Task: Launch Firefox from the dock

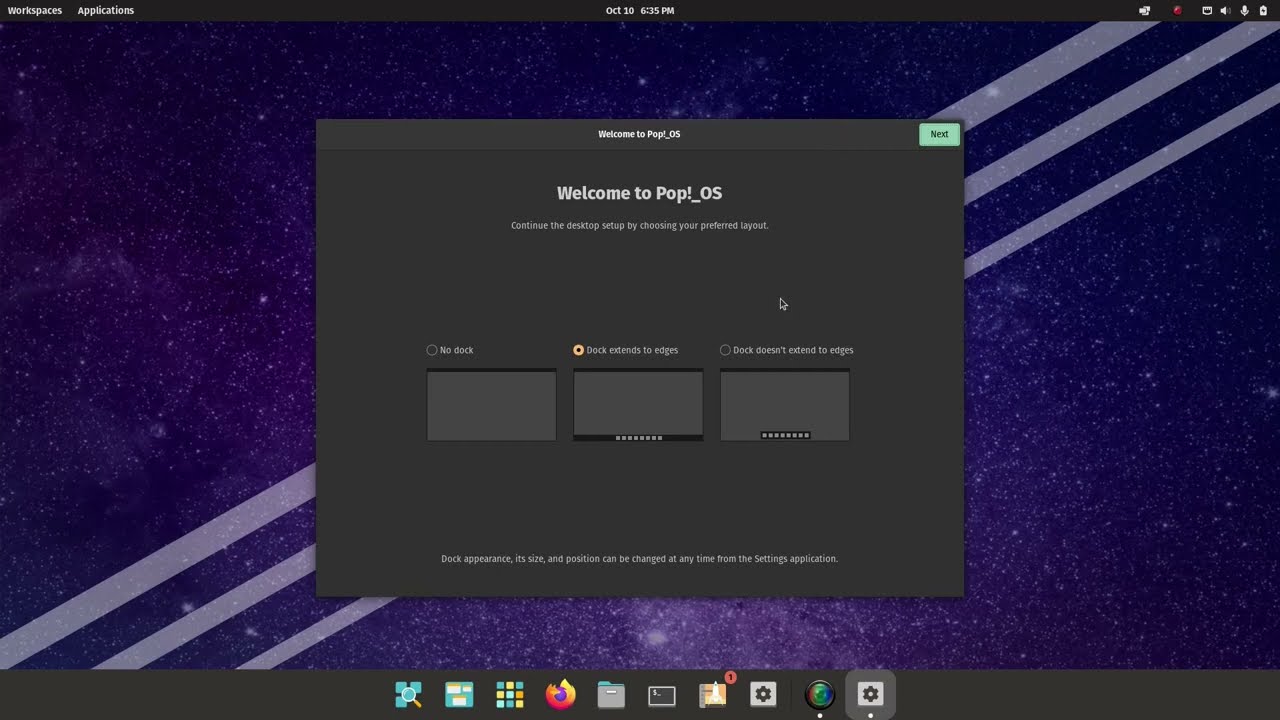Action: point(560,694)
